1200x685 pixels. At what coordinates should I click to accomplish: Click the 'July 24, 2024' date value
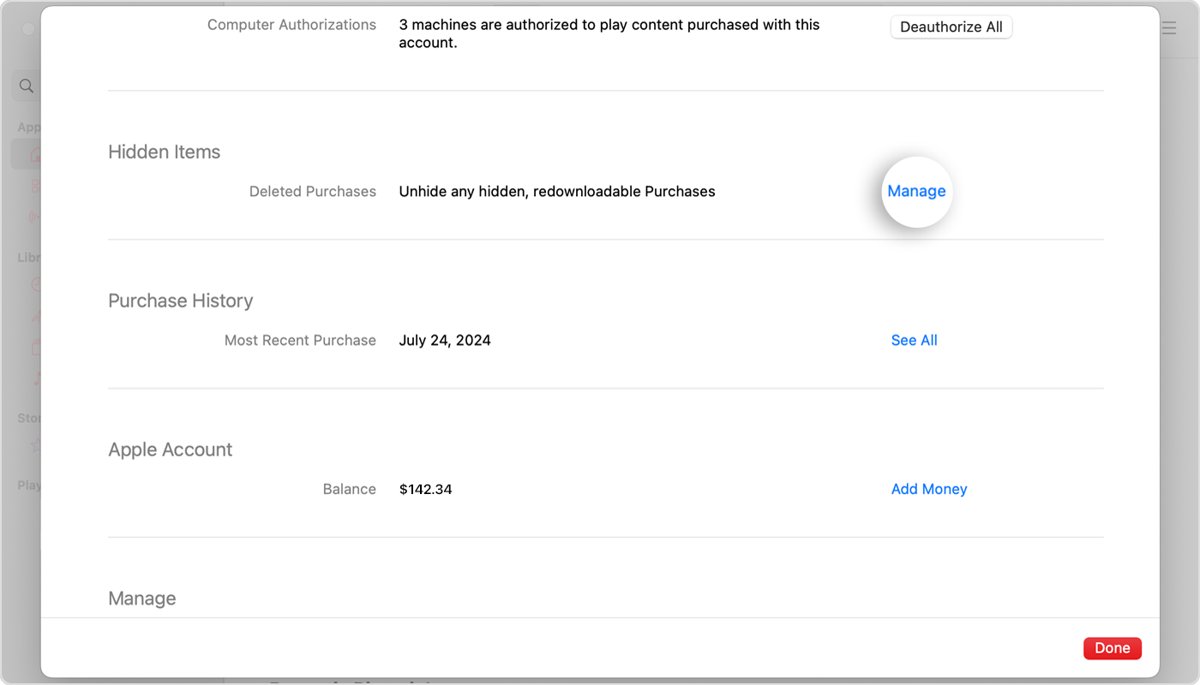(445, 340)
